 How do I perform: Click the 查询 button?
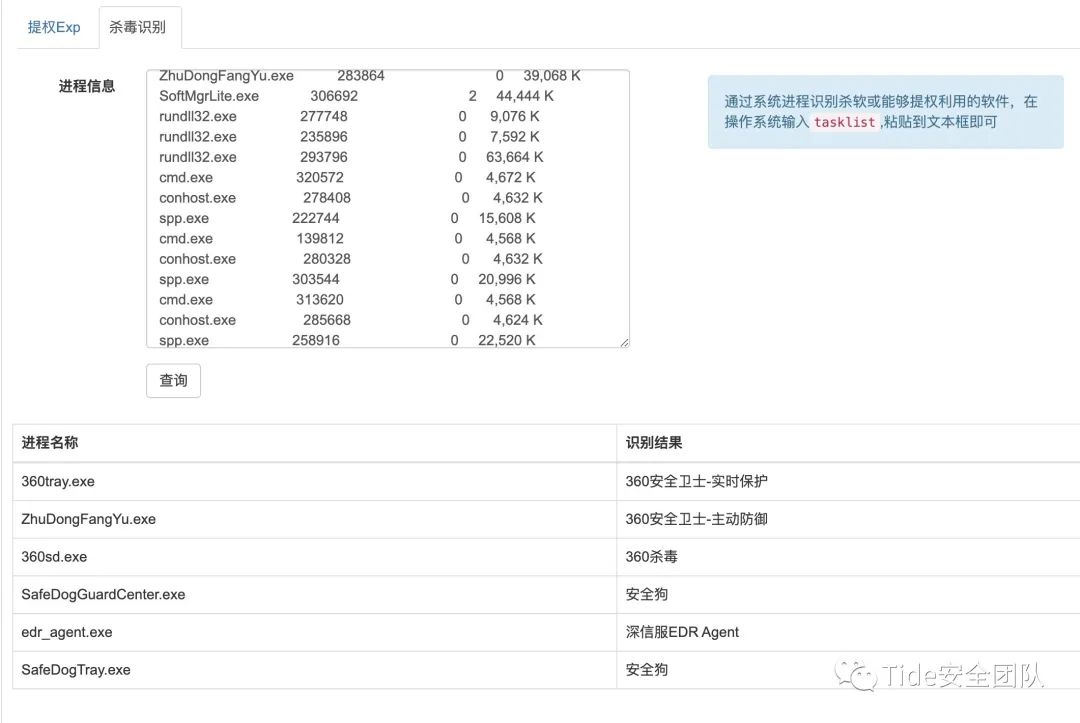point(174,381)
